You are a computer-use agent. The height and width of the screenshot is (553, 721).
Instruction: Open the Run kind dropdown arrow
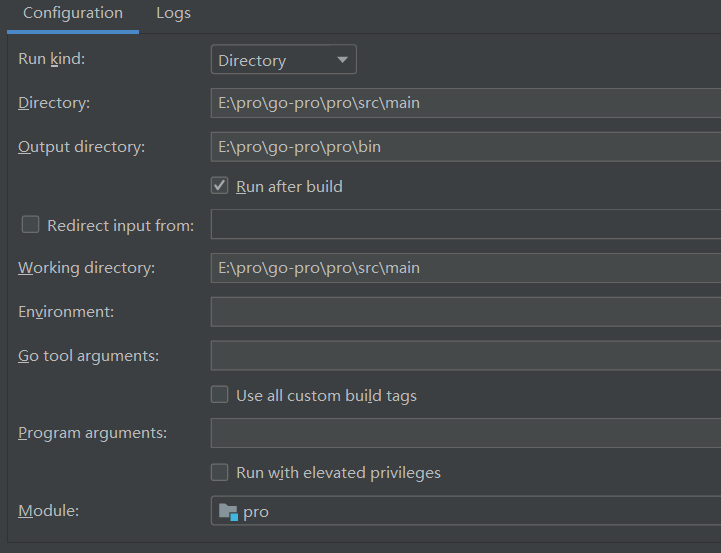pyautogui.click(x=342, y=60)
